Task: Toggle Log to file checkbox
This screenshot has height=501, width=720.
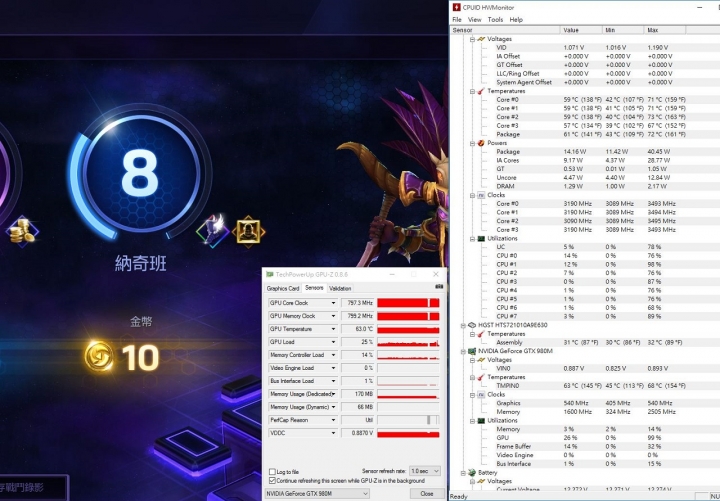Action: [x=272, y=472]
